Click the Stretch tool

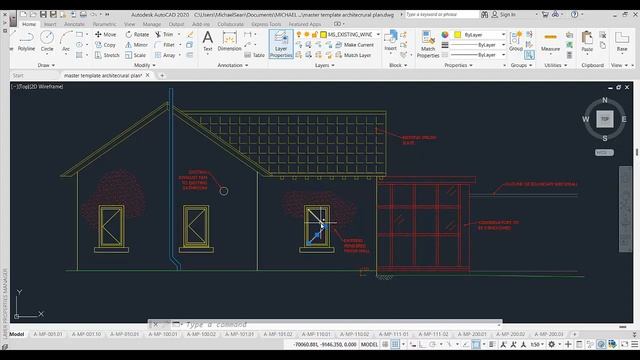click(x=107, y=55)
